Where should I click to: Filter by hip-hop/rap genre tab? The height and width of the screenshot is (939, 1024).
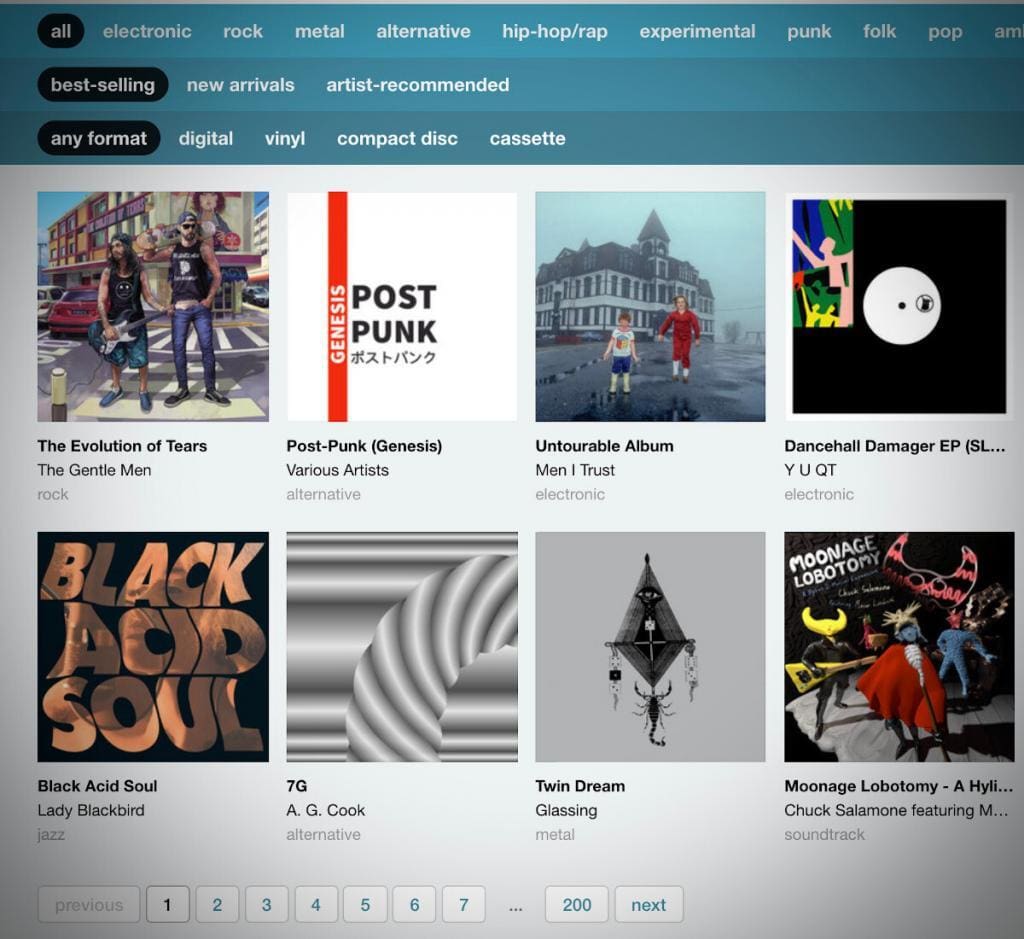point(554,31)
